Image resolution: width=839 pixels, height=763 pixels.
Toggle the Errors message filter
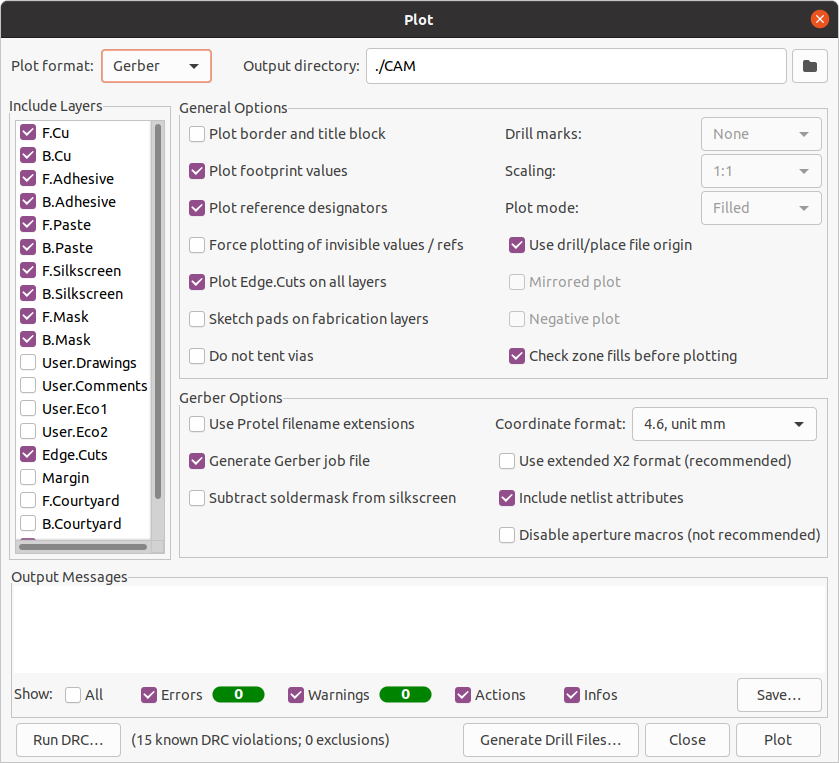(150, 695)
